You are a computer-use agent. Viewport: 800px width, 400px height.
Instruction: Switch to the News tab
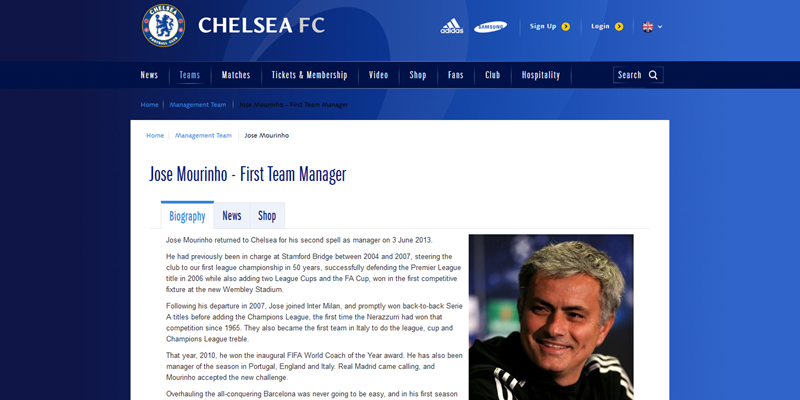[x=232, y=216]
